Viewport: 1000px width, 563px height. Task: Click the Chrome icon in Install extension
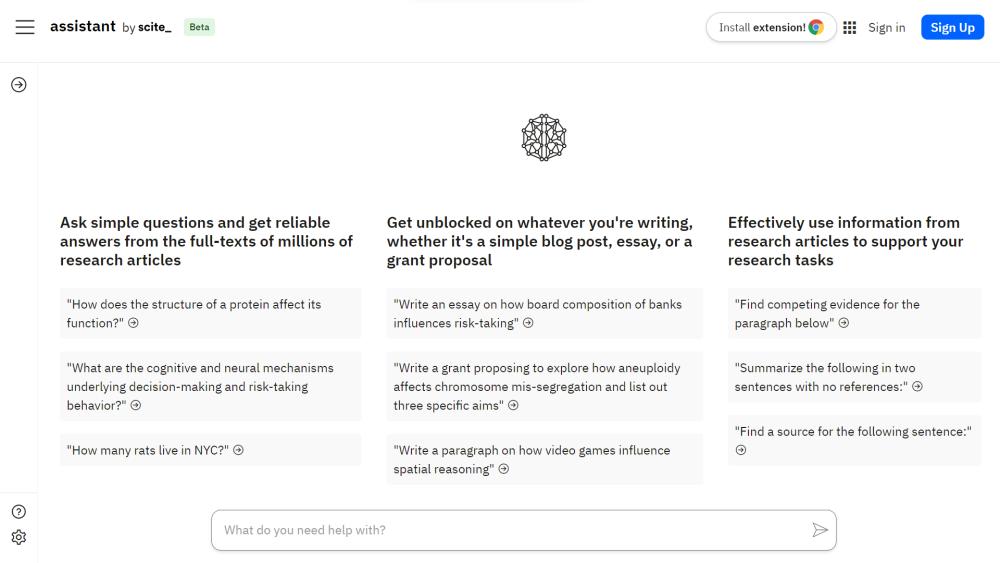pyautogui.click(x=816, y=27)
